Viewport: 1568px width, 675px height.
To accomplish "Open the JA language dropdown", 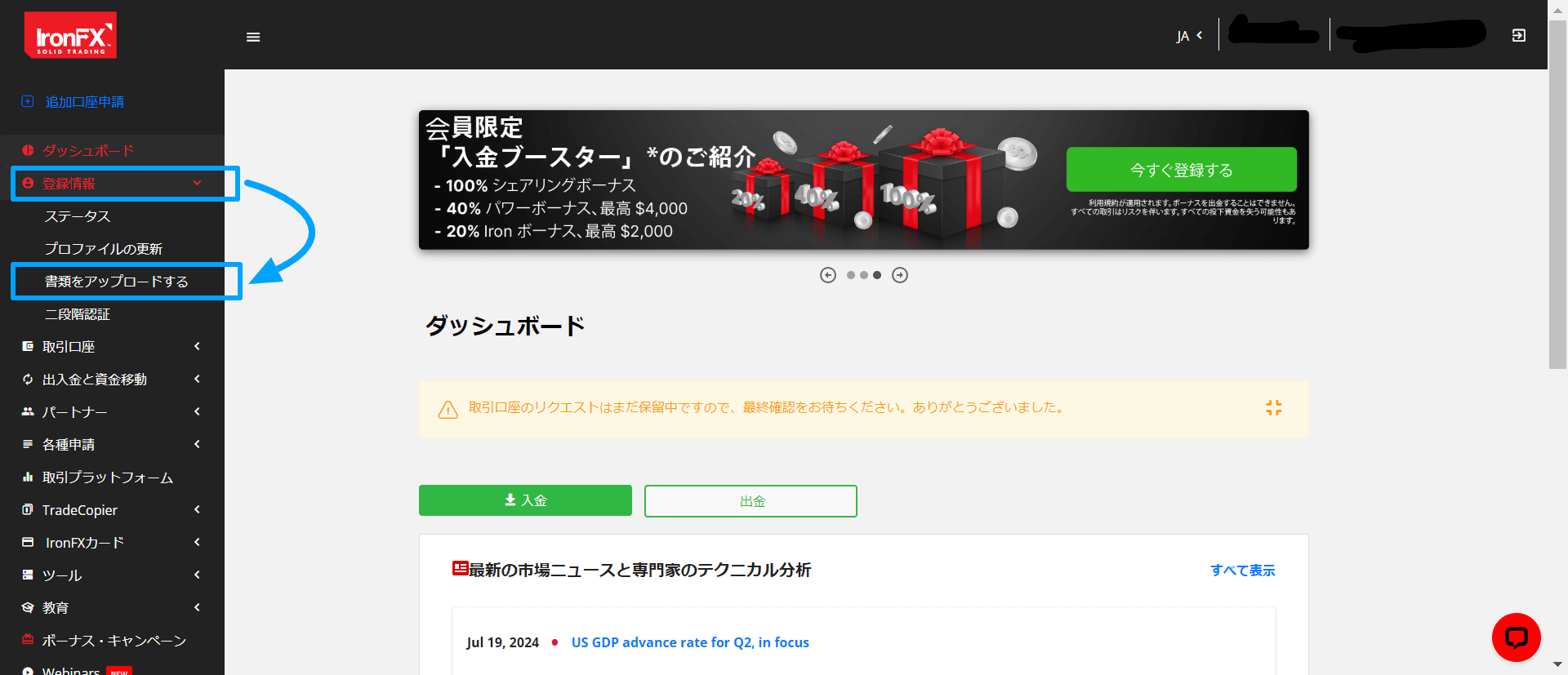I will click(1189, 36).
